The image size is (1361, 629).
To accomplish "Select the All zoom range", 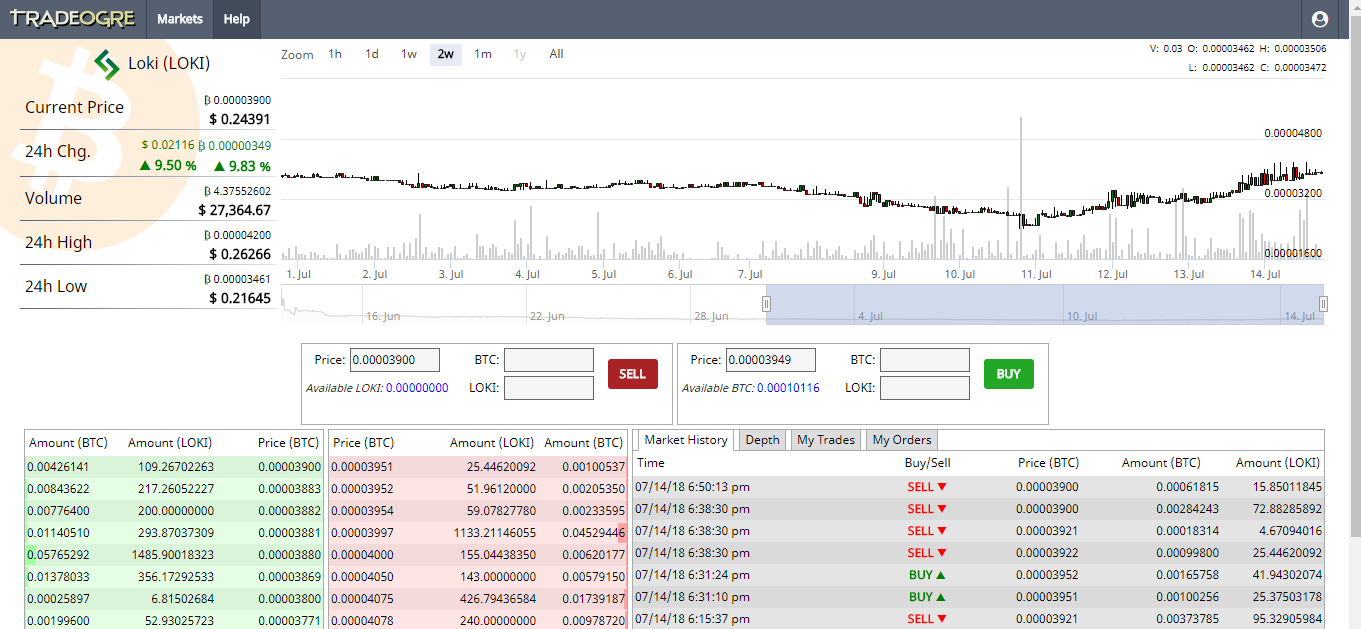I will pos(557,54).
